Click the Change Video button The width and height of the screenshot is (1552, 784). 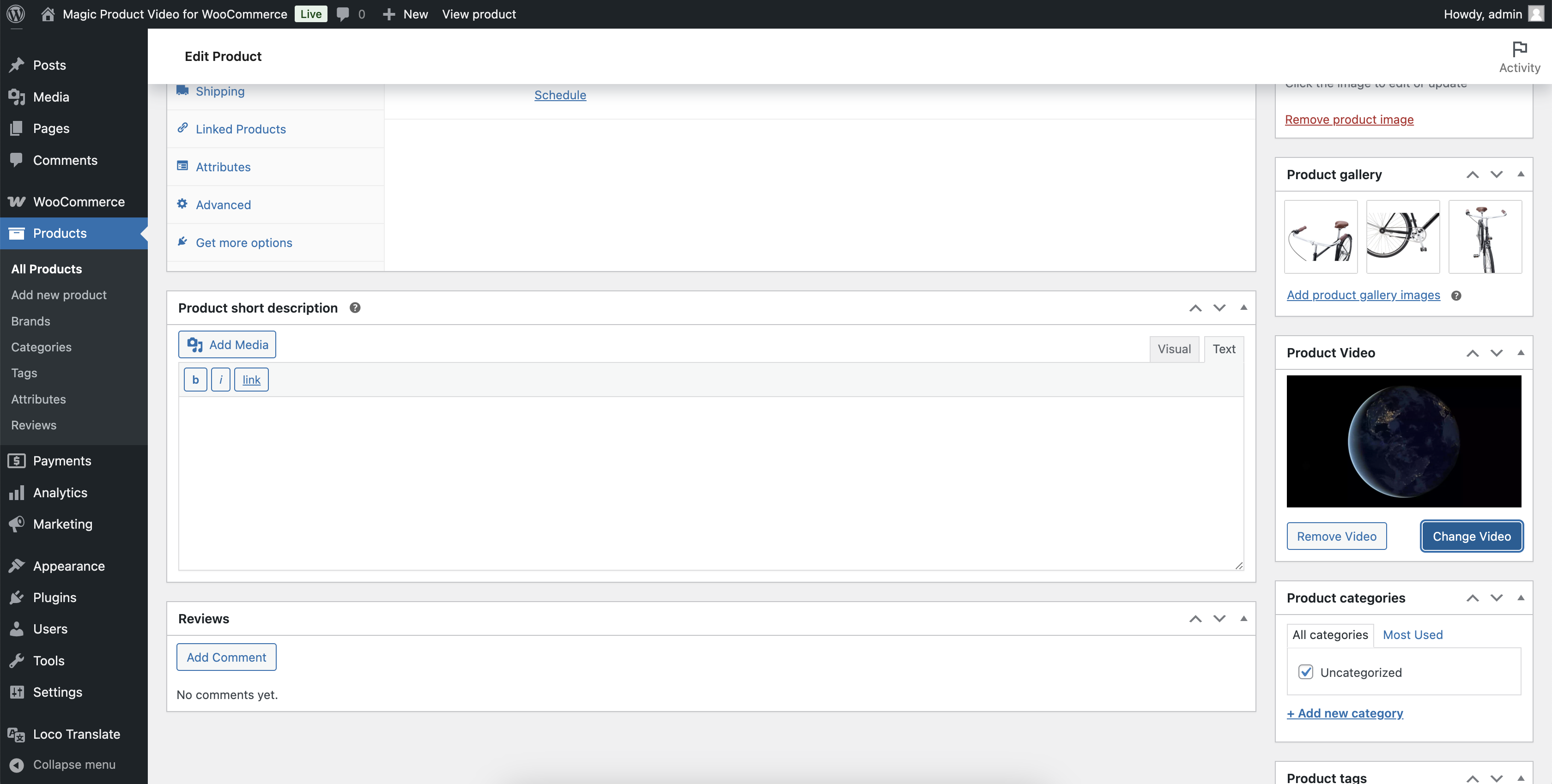click(x=1471, y=536)
